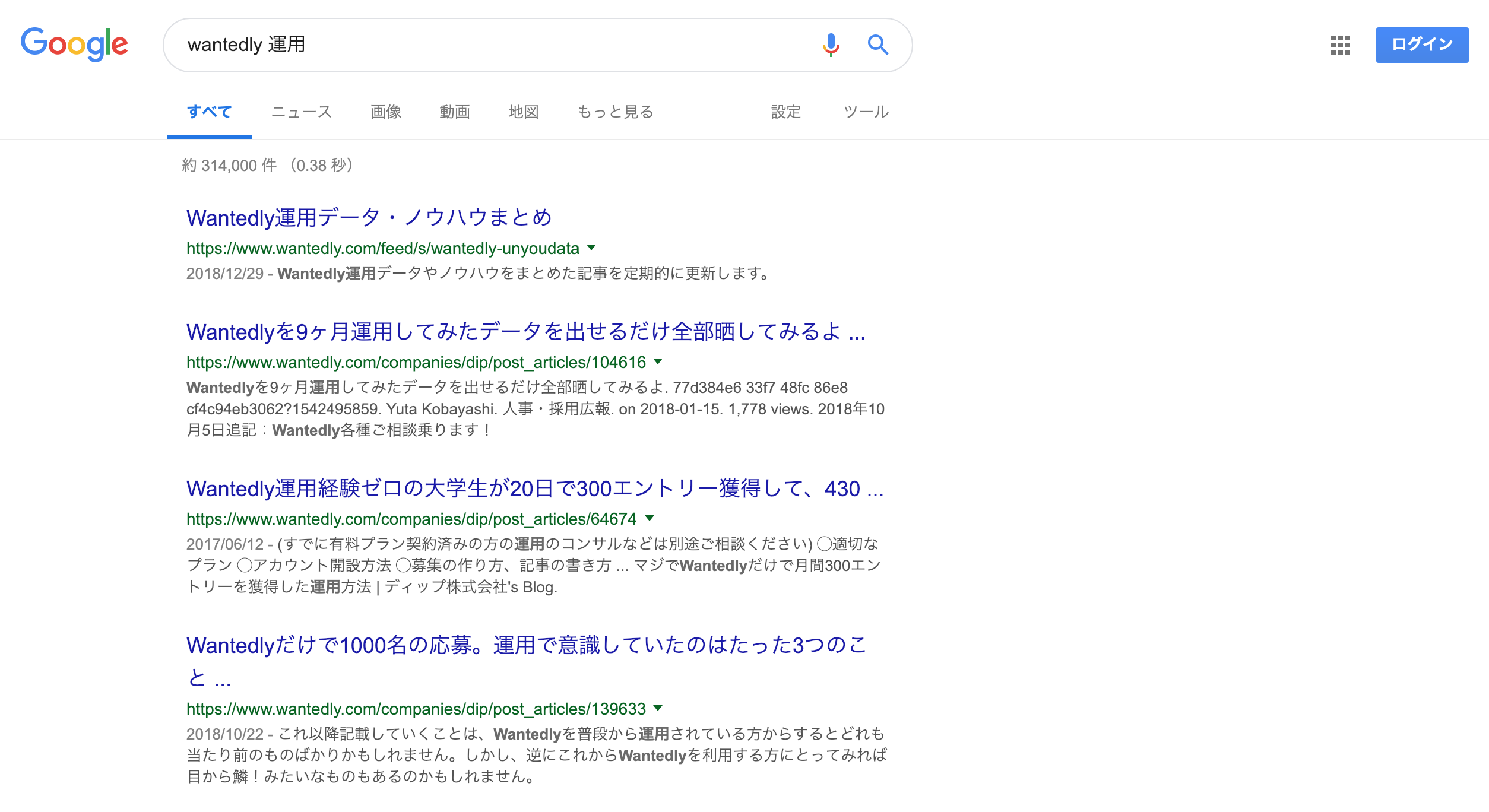1489x812 pixels.
Task: Expand dropdown arrow next to post_articles/104616 URL
Action: 658,361
